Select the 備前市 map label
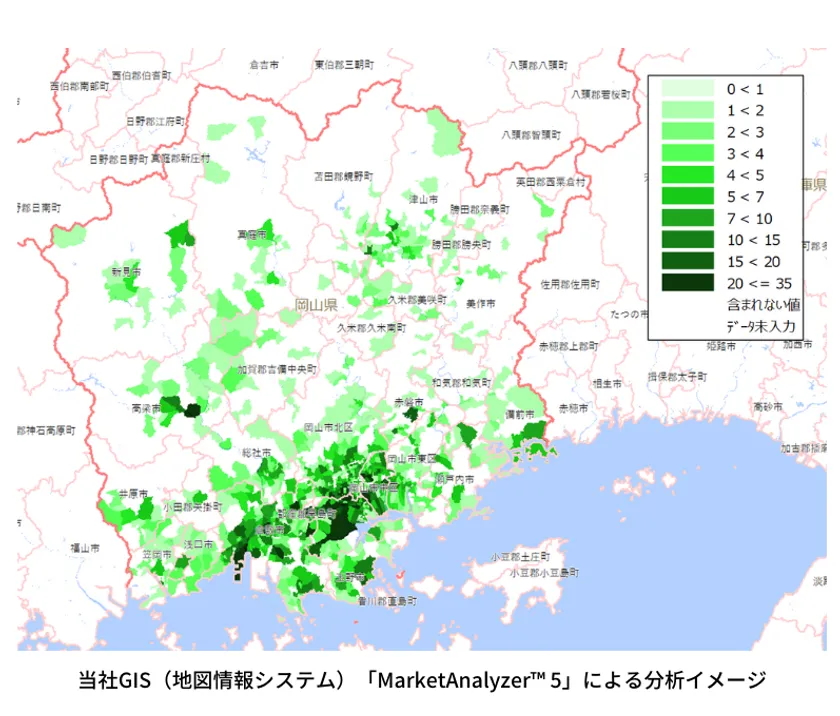 pyautogui.click(x=520, y=414)
